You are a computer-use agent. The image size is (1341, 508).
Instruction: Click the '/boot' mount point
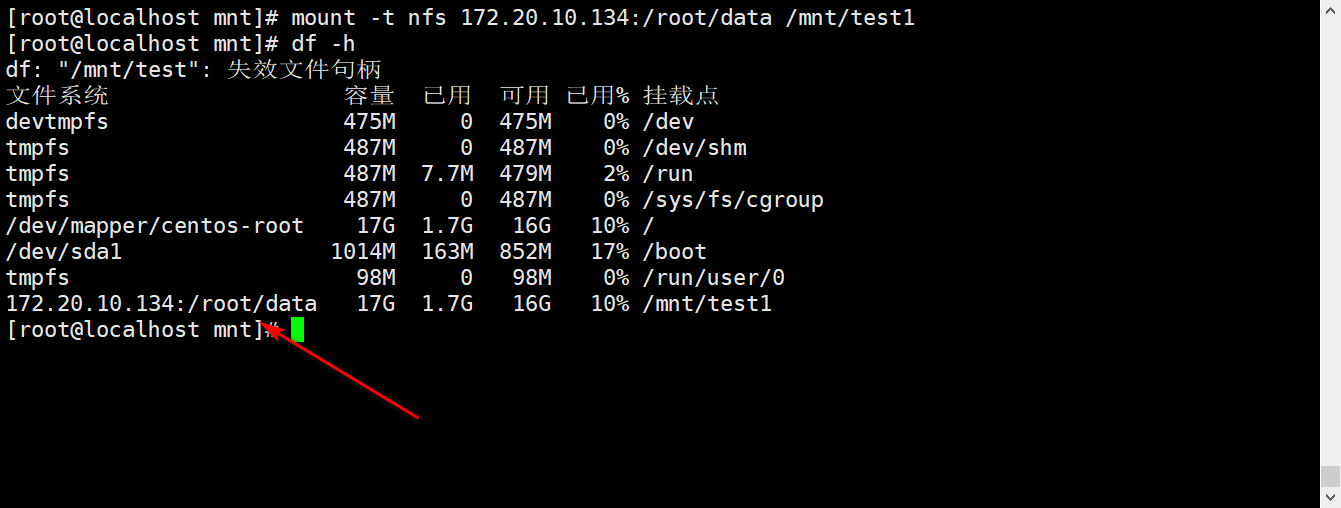tap(675, 252)
